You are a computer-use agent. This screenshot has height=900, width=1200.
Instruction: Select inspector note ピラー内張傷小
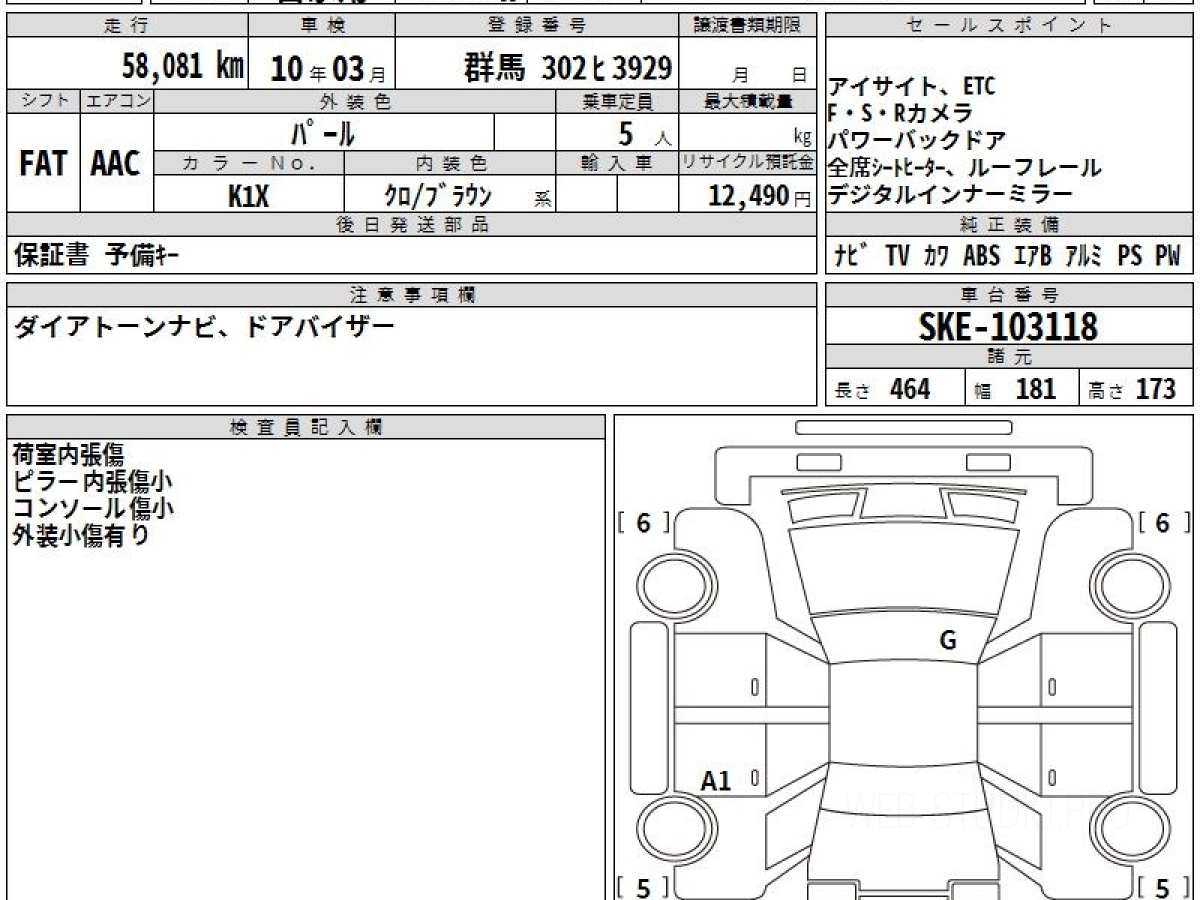coord(92,481)
